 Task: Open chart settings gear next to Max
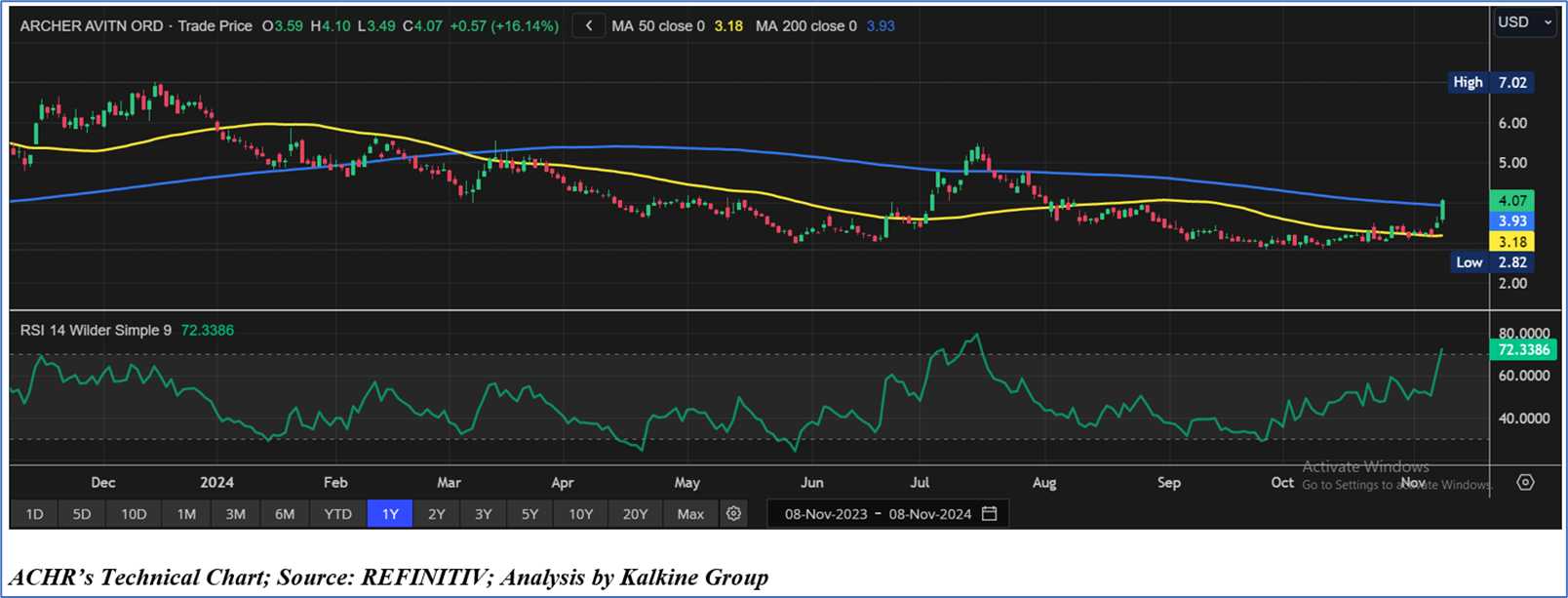click(x=733, y=514)
